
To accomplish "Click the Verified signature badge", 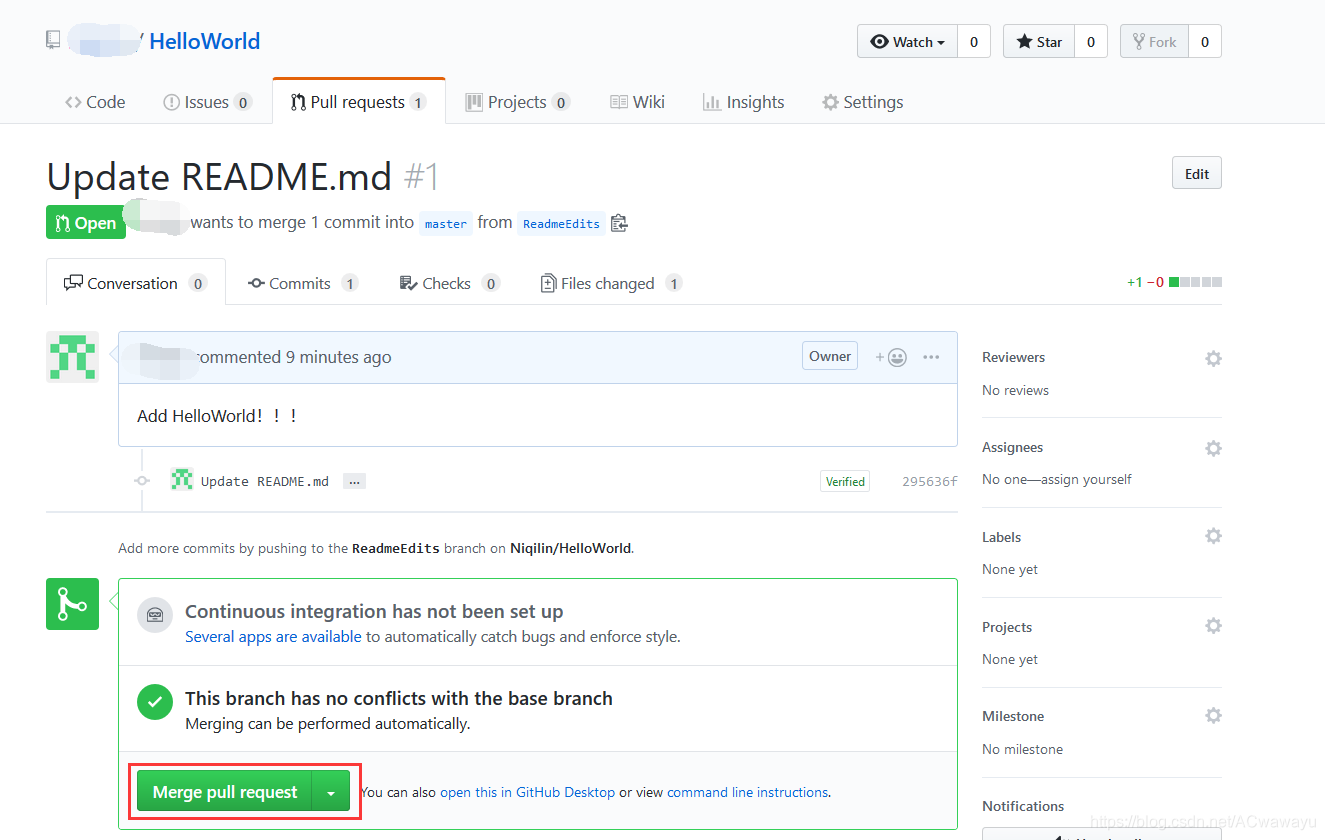I will pyautogui.click(x=845, y=481).
